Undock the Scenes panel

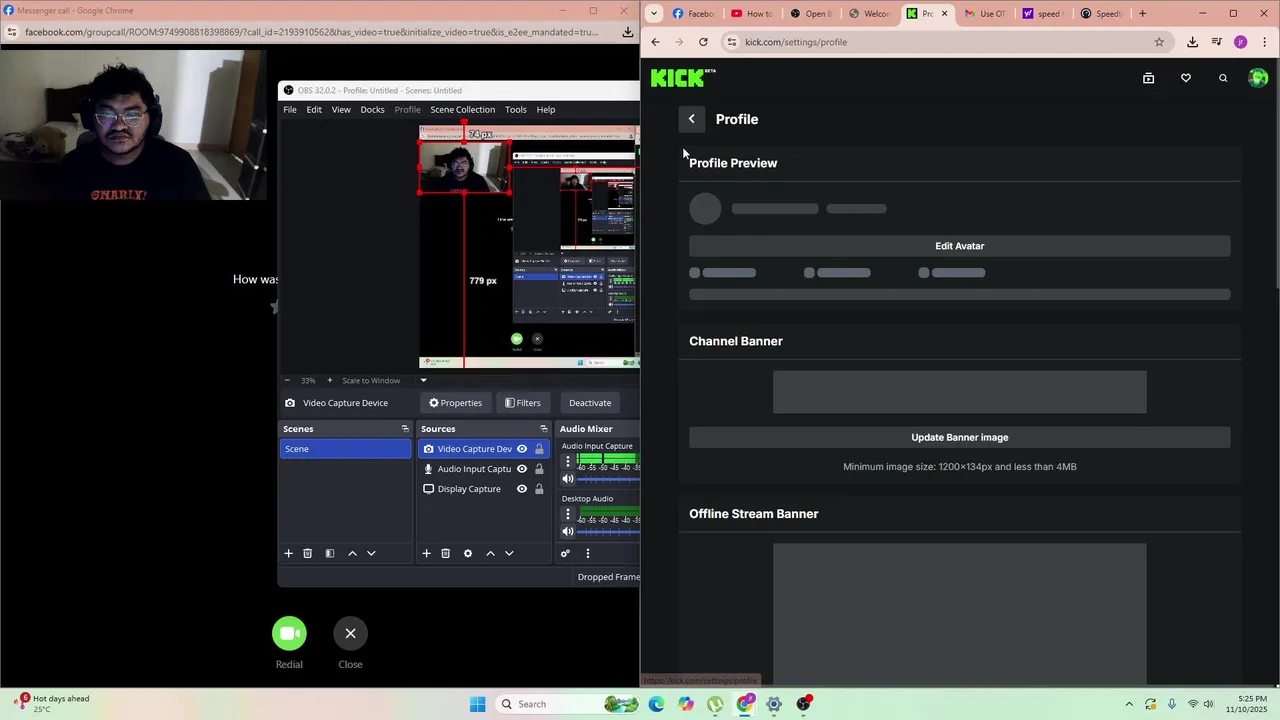pyautogui.click(x=405, y=429)
